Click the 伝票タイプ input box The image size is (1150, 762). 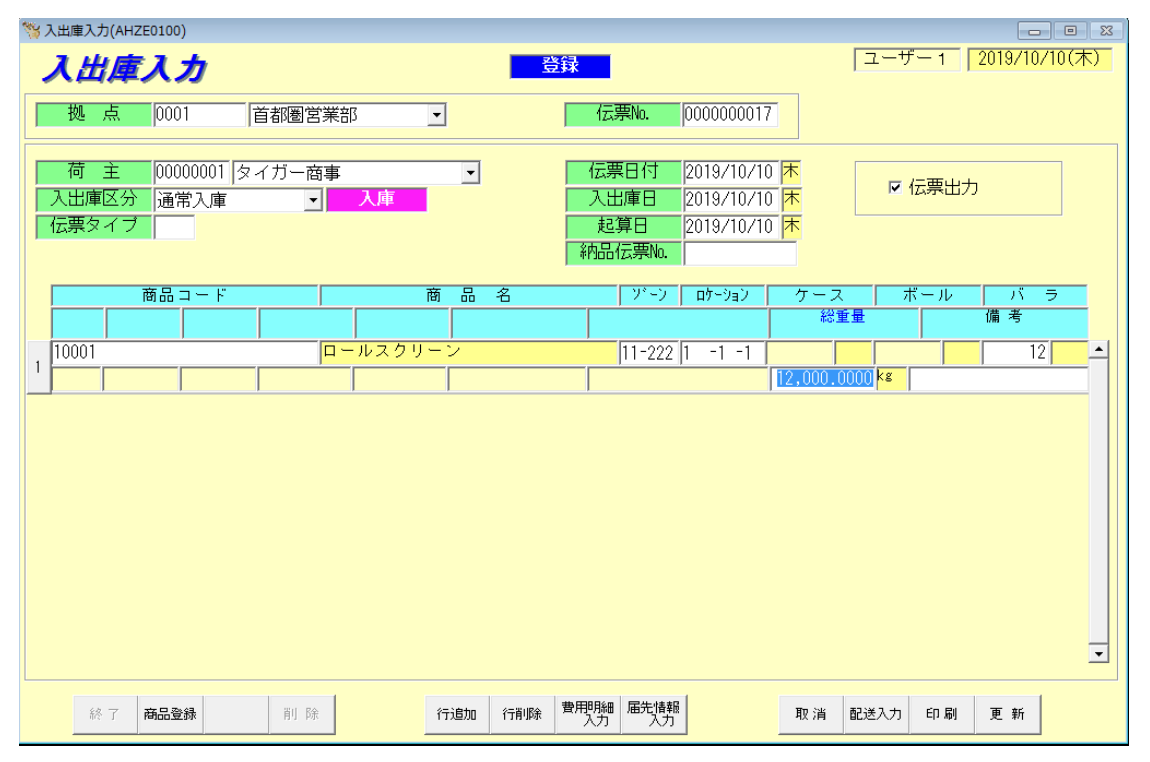click(174, 227)
